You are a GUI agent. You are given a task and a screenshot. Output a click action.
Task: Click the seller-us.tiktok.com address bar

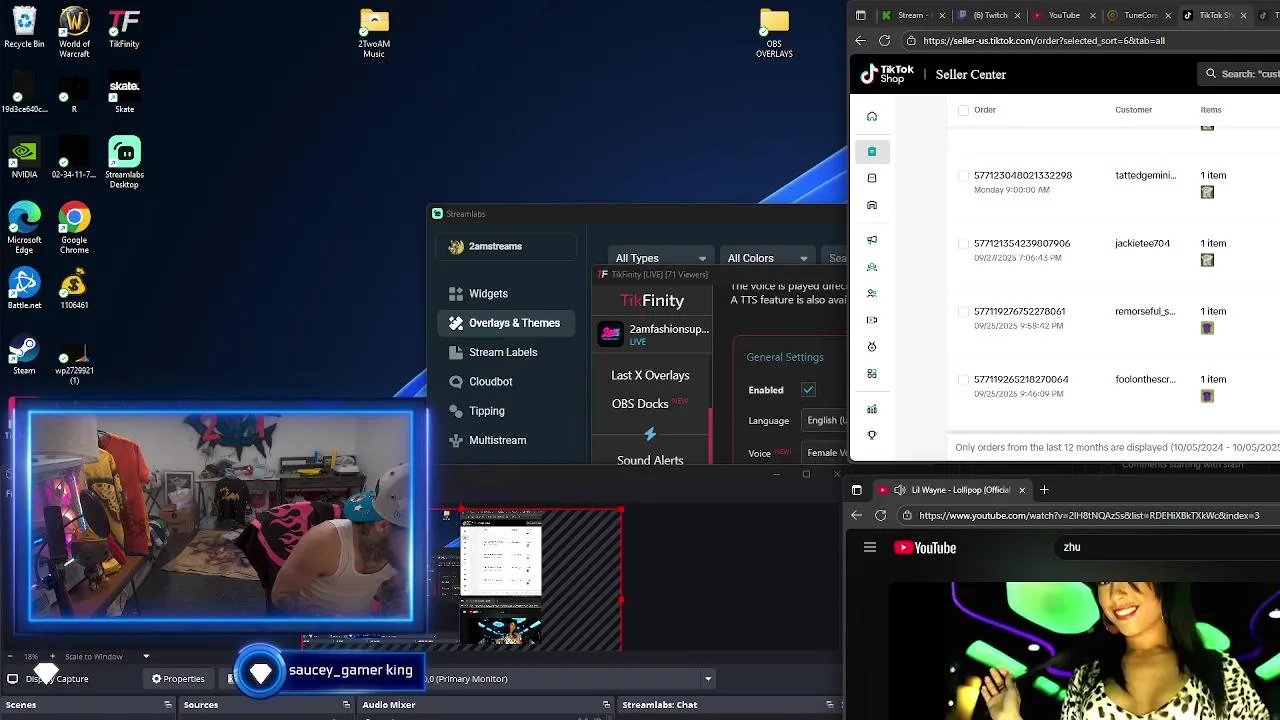(1090, 41)
